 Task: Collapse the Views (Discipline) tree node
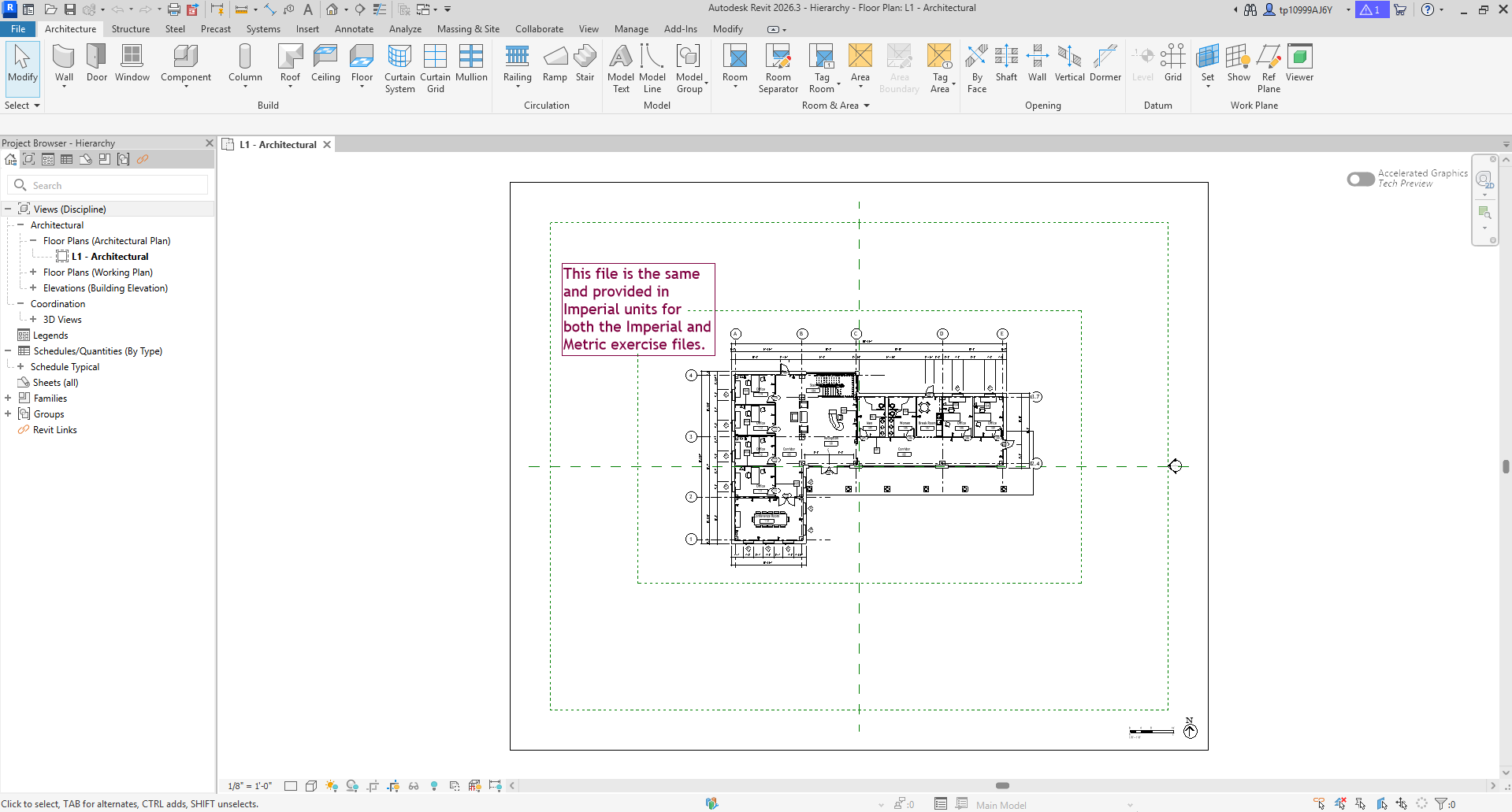8,209
